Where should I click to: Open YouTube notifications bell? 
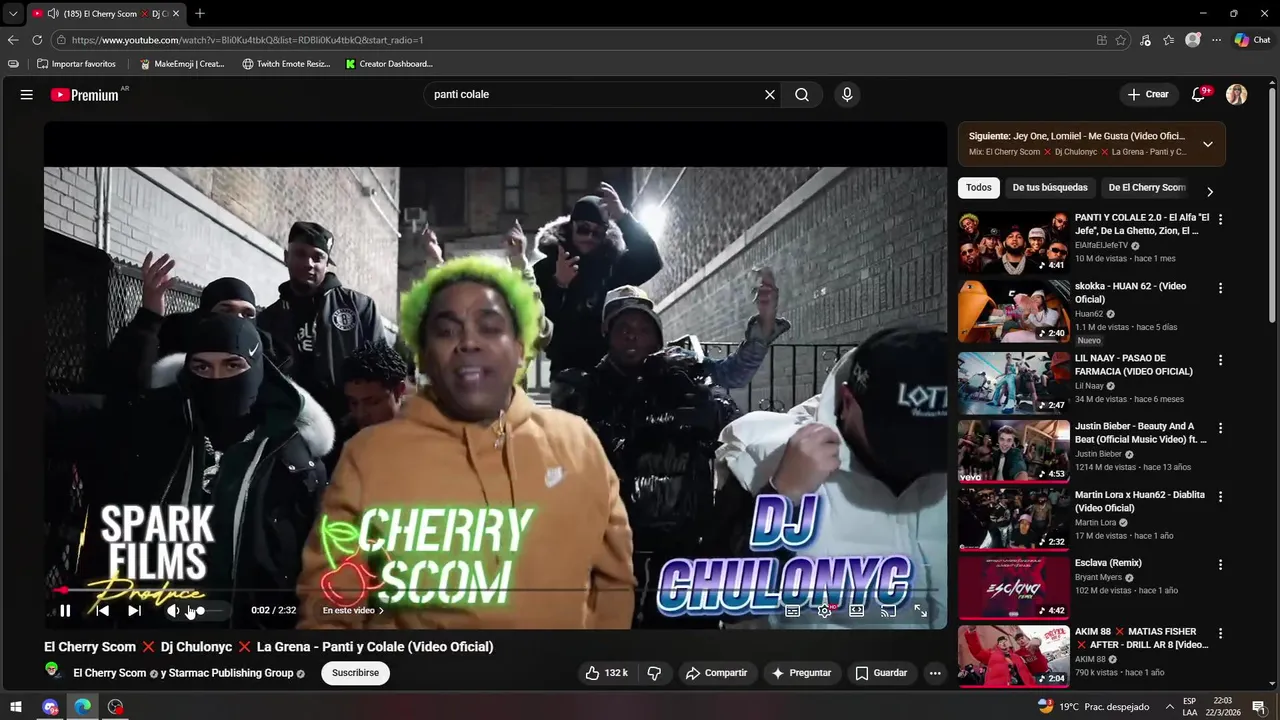coord(1198,94)
